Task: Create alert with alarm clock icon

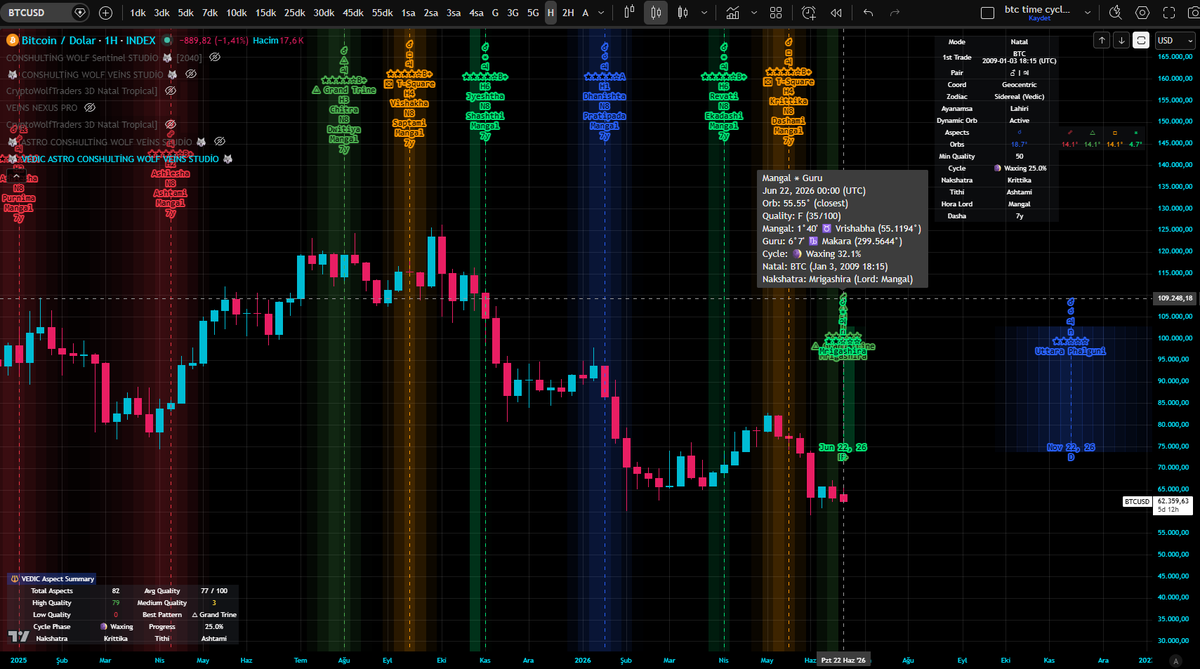Action: tap(808, 13)
